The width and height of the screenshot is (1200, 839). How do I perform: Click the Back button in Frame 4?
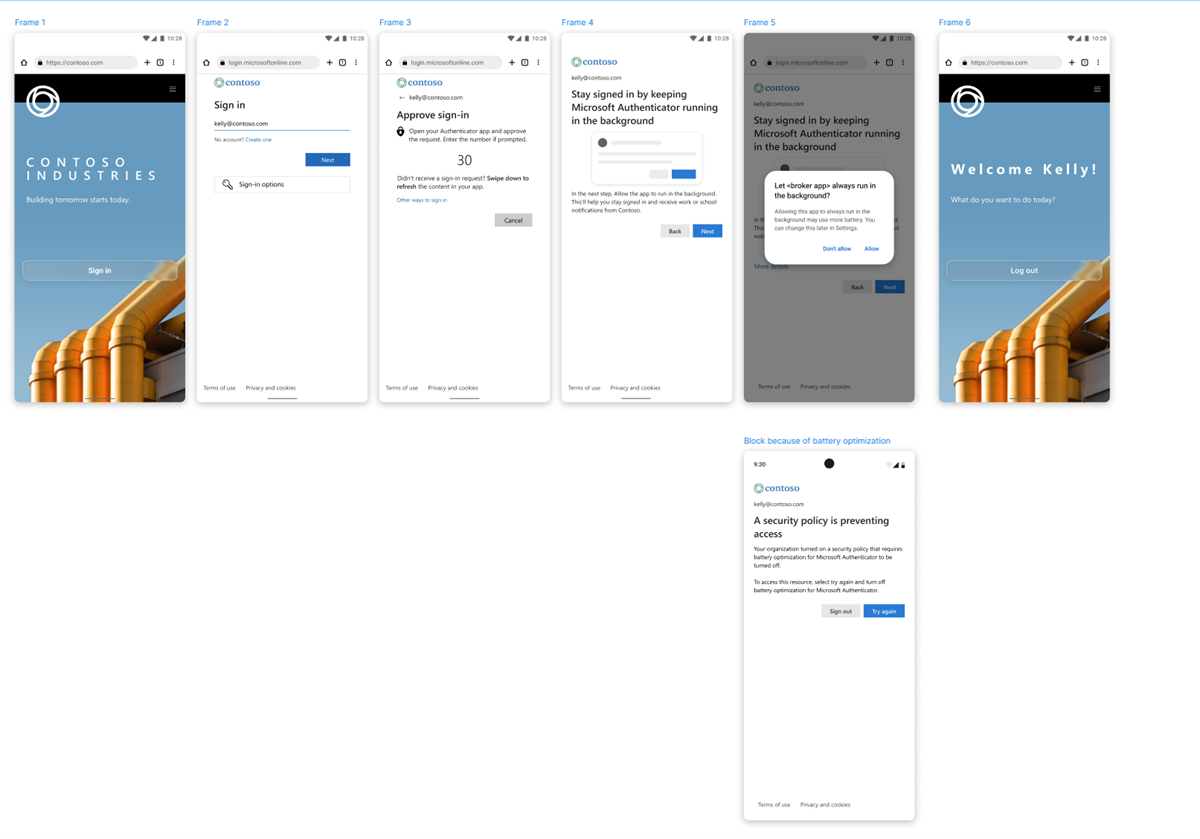pyautogui.click(x=675, y=231)
